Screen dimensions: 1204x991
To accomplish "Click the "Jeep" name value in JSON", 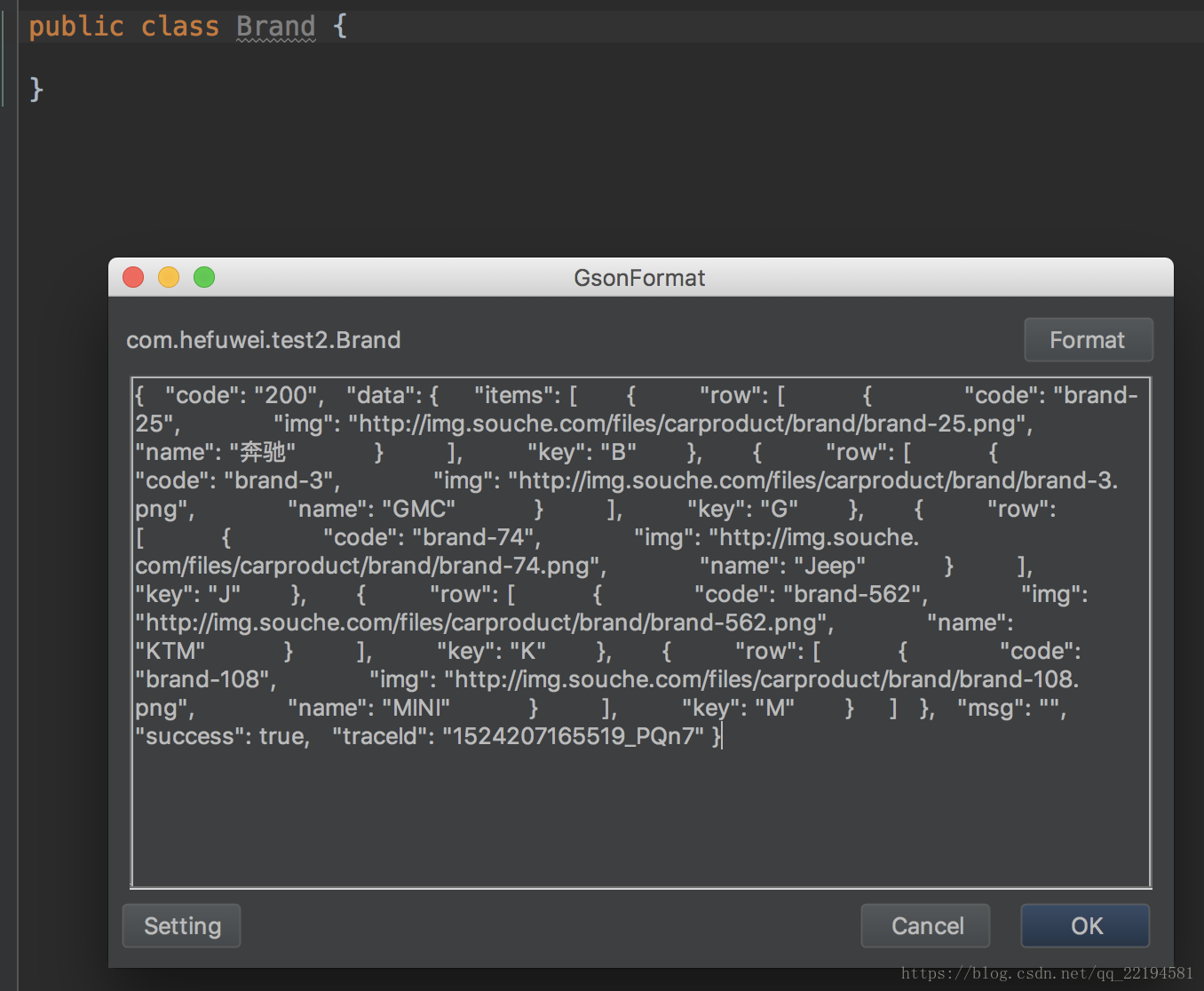I will pyautogui.click(x=830, y=566).
